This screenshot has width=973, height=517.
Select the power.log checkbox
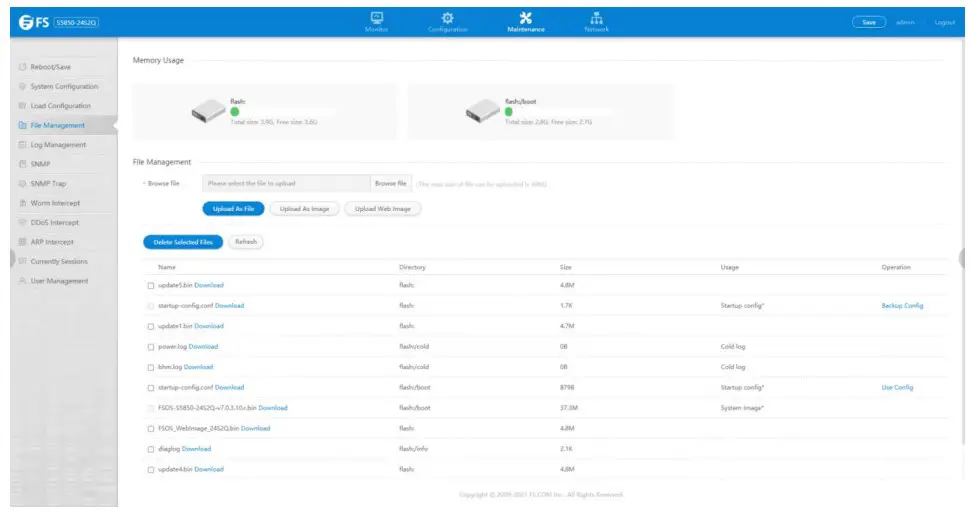tap(150, 347)
